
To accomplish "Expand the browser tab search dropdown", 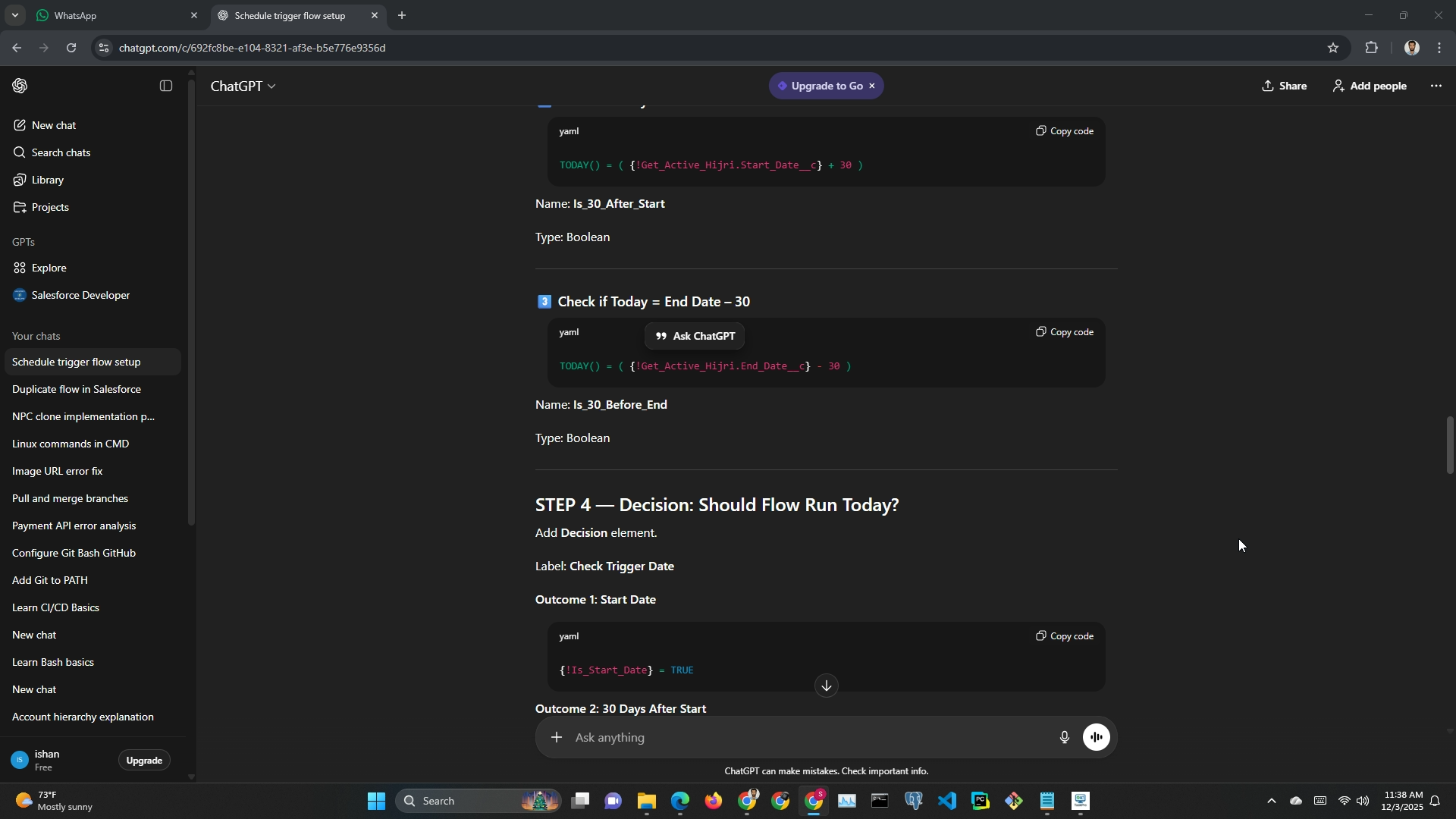I will pyautogui.click(x=14, y=15).
